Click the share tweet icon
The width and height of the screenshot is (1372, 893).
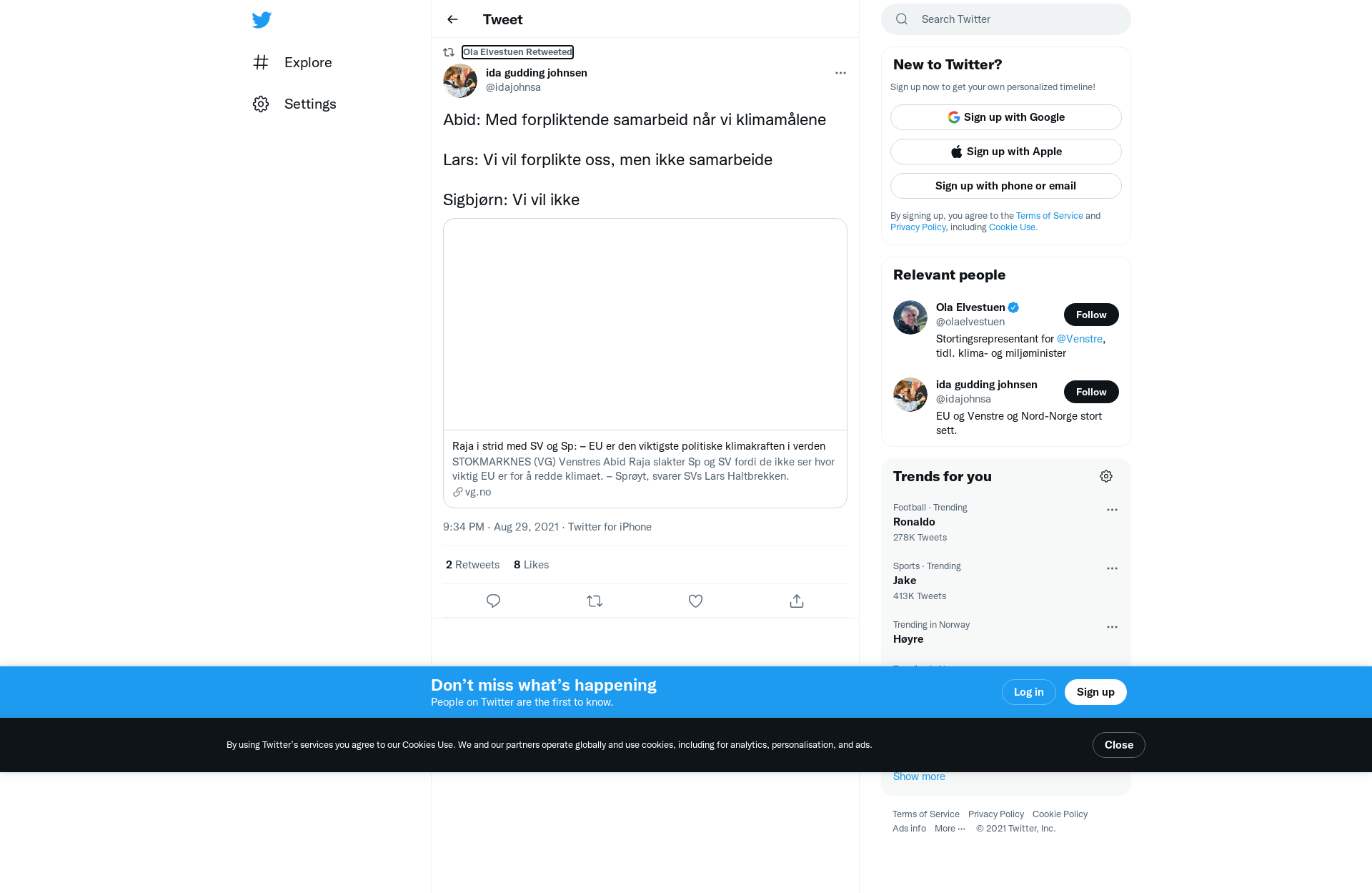click(x=797, y=601)
